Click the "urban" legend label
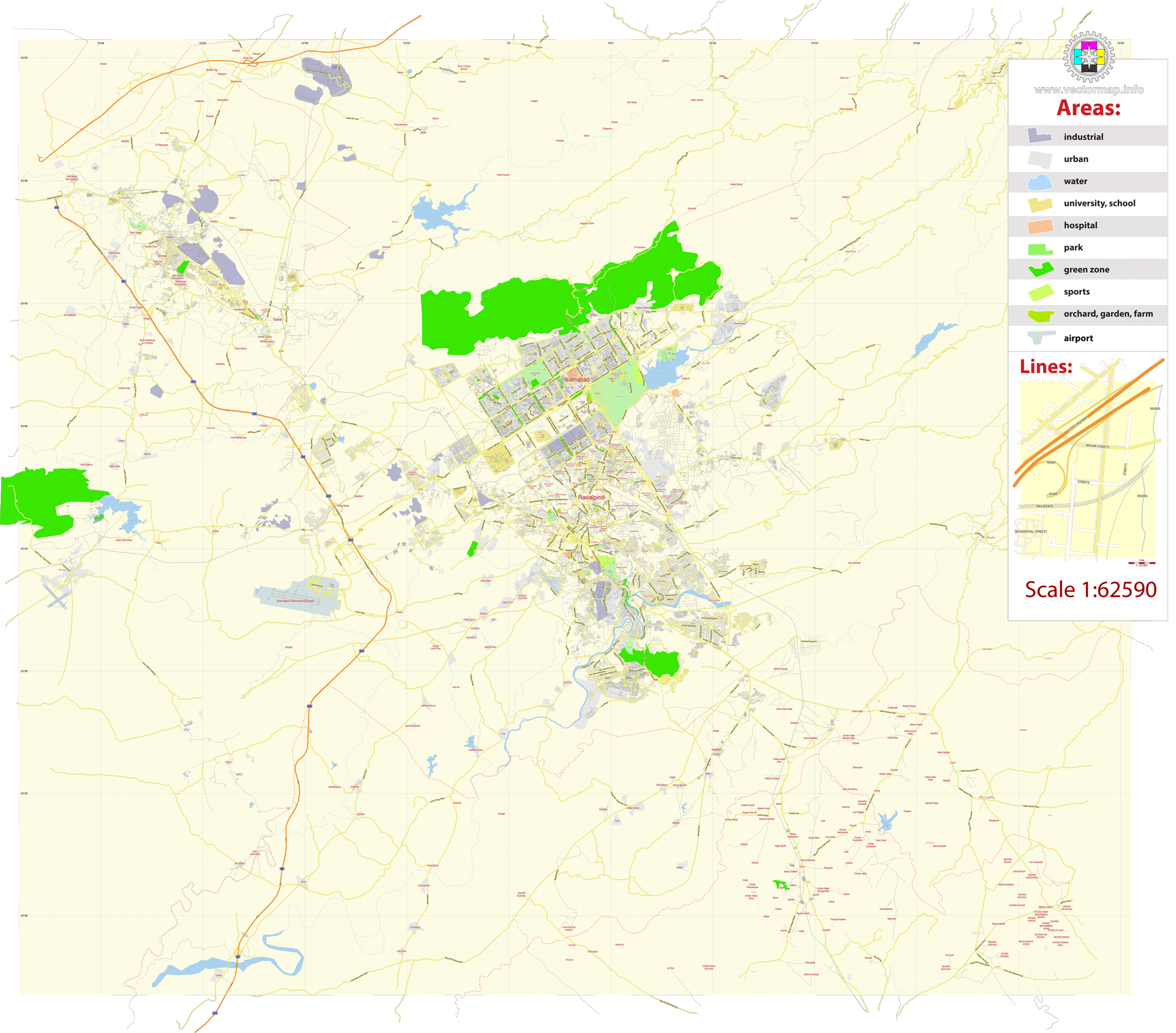The height and width of the screenshot is (1033, 1176). pyautogui.click(x=1075, y=159)
